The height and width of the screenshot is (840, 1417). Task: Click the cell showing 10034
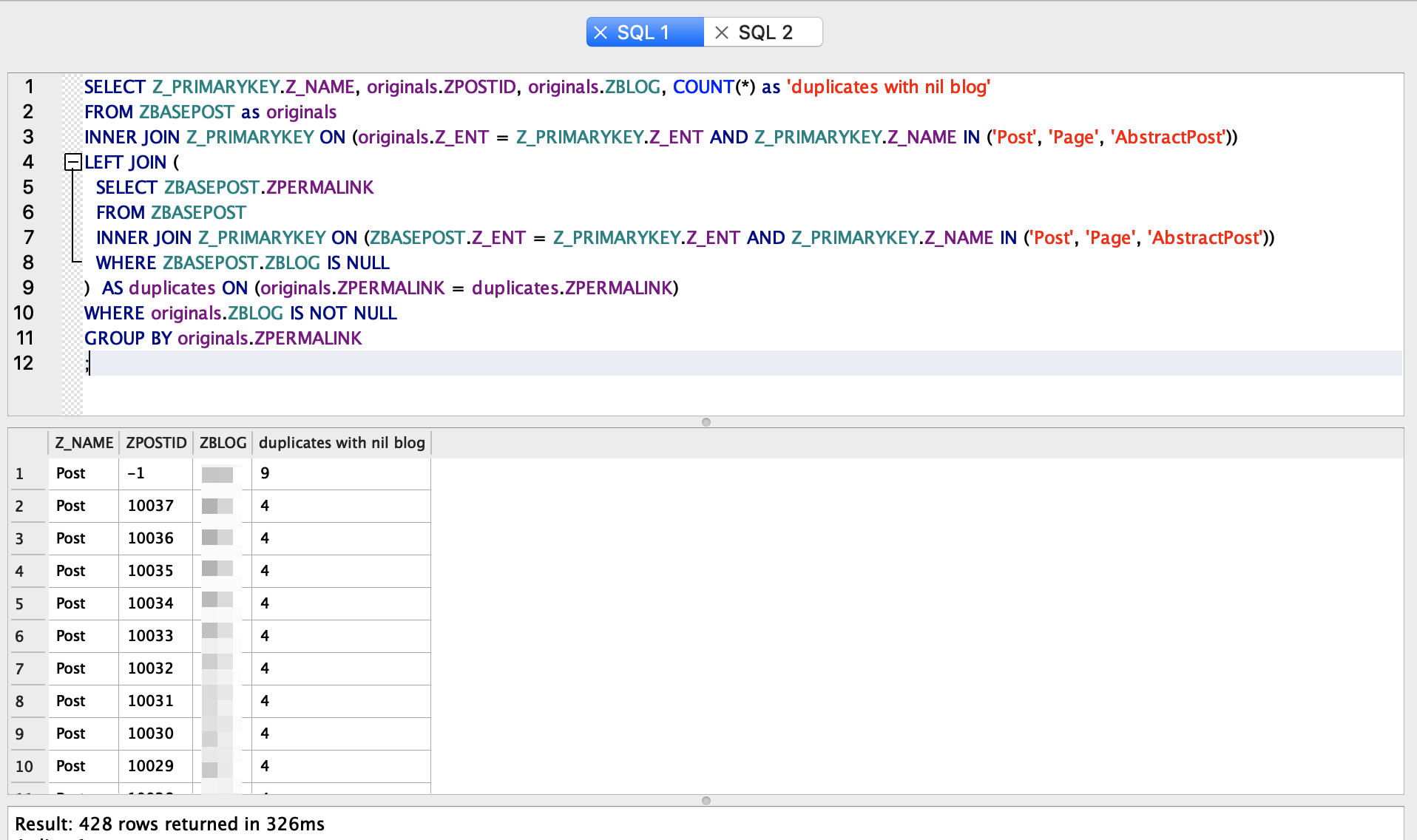click(155, 603)
